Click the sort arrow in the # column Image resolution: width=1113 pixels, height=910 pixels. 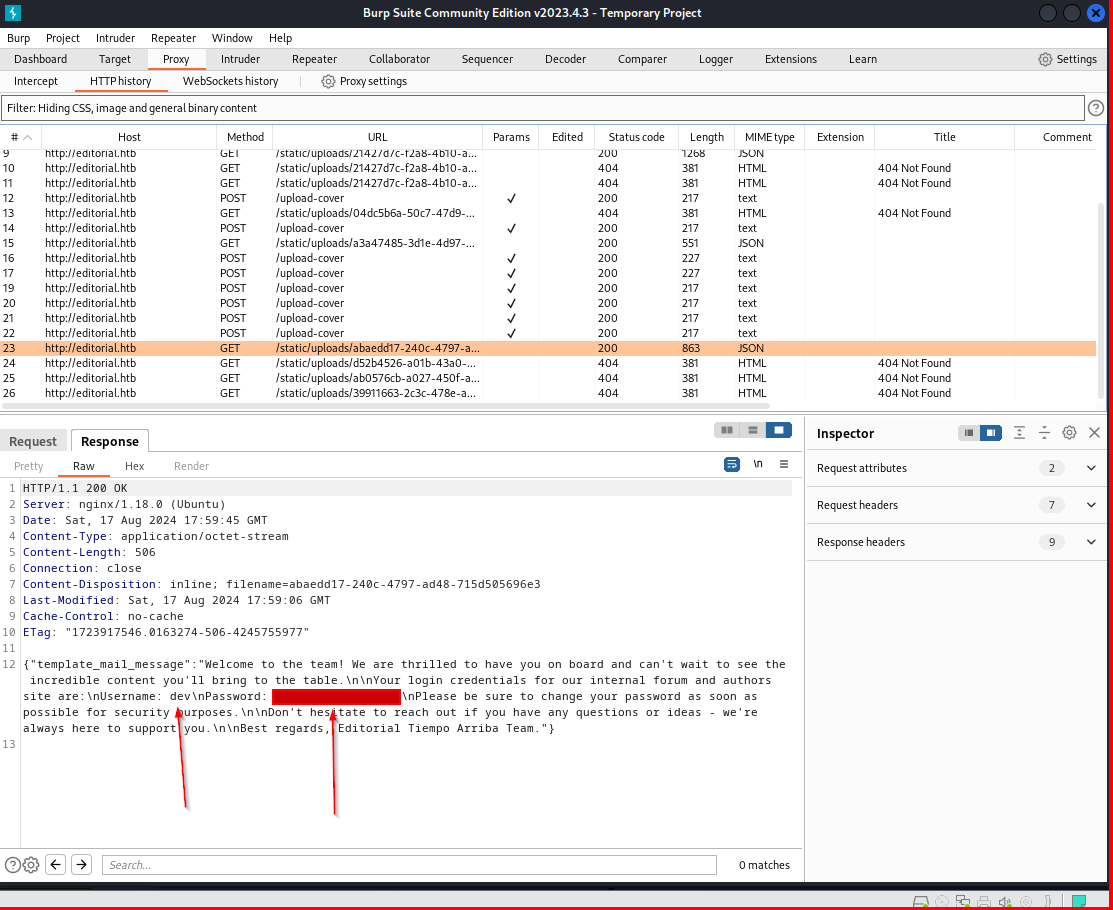(x=28, y=137)
